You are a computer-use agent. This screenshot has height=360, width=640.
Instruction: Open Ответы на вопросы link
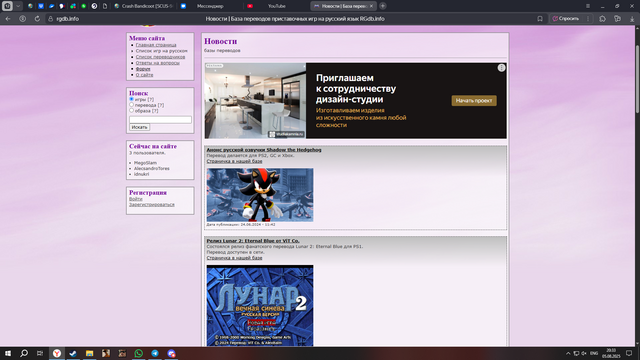click(158, 63)
